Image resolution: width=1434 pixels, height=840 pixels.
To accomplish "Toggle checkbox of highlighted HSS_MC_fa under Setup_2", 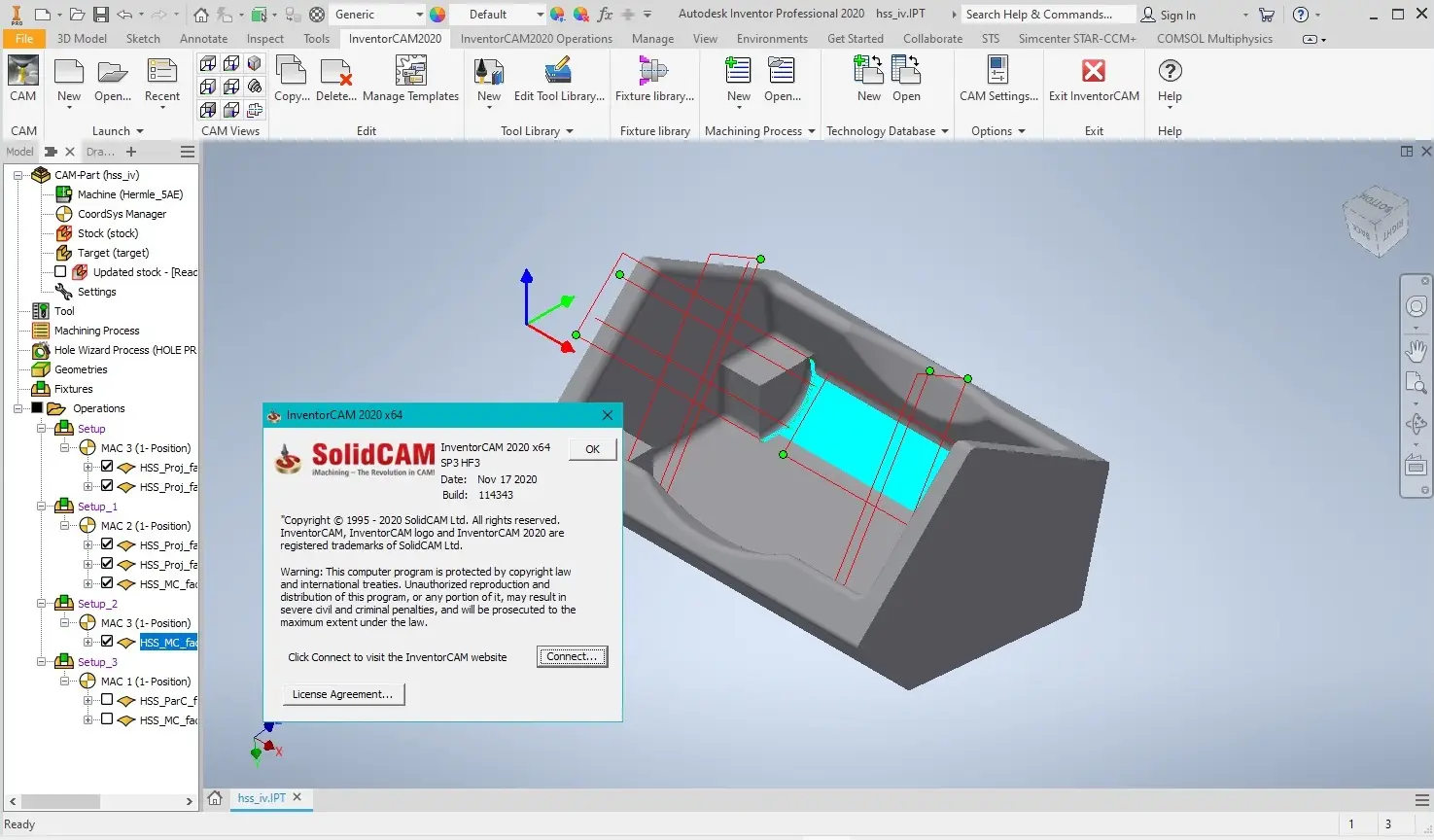I will click(x=107, y=642).
